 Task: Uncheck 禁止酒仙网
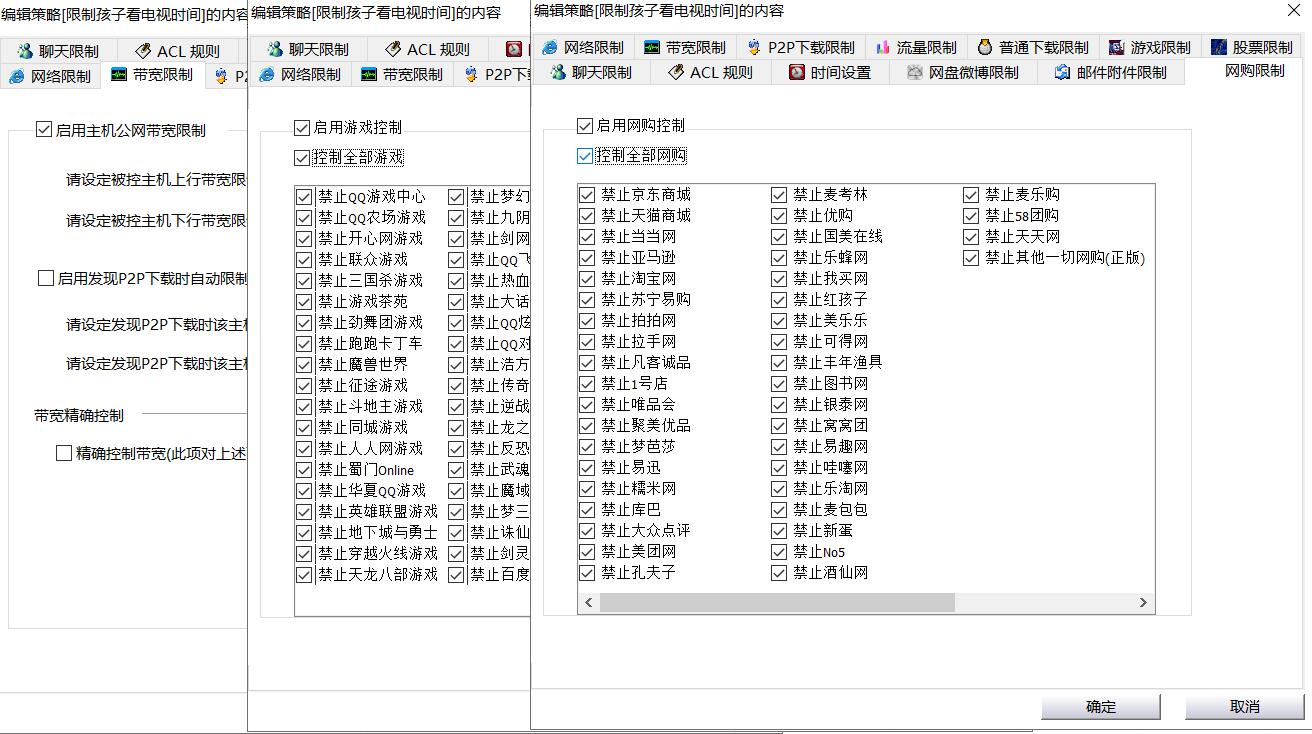(779, 573)
